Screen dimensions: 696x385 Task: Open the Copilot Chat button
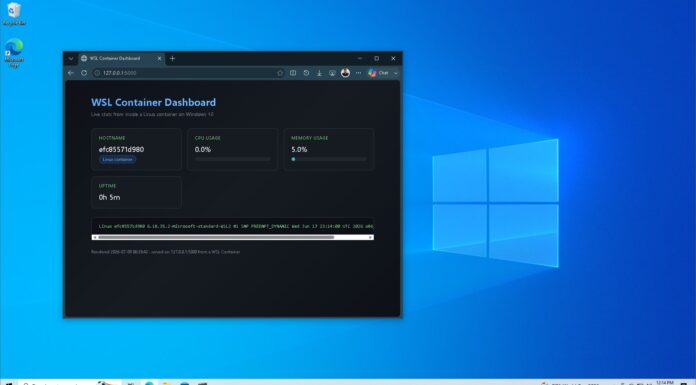point(378,73)
